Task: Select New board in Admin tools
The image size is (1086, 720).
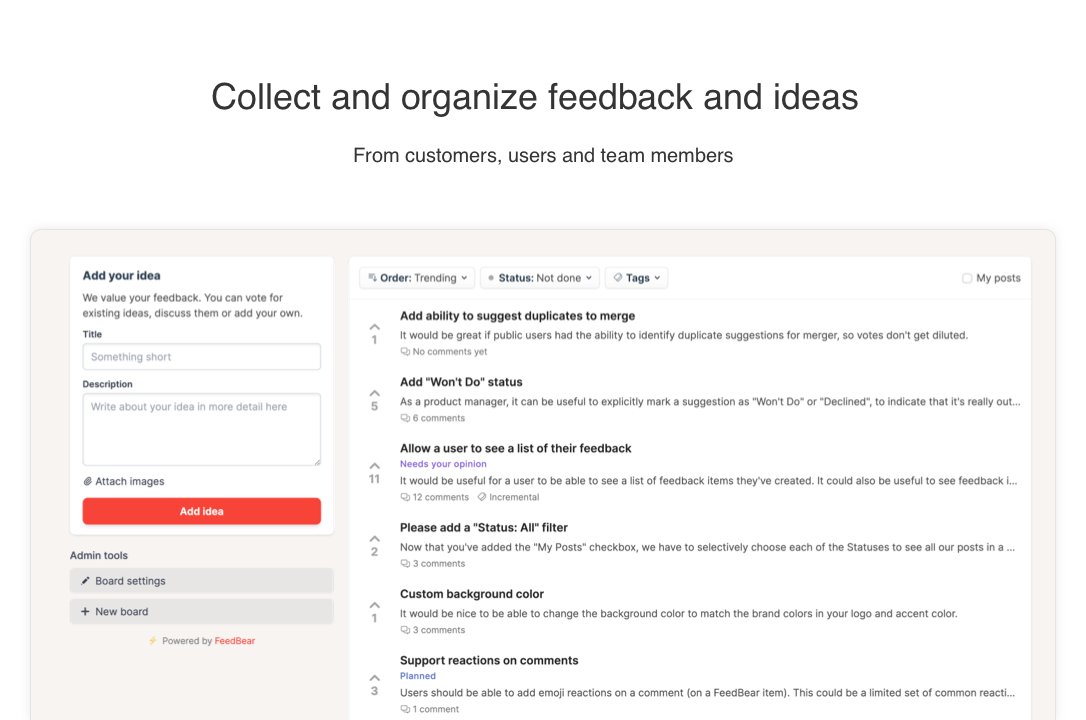Action: point(201,611)
